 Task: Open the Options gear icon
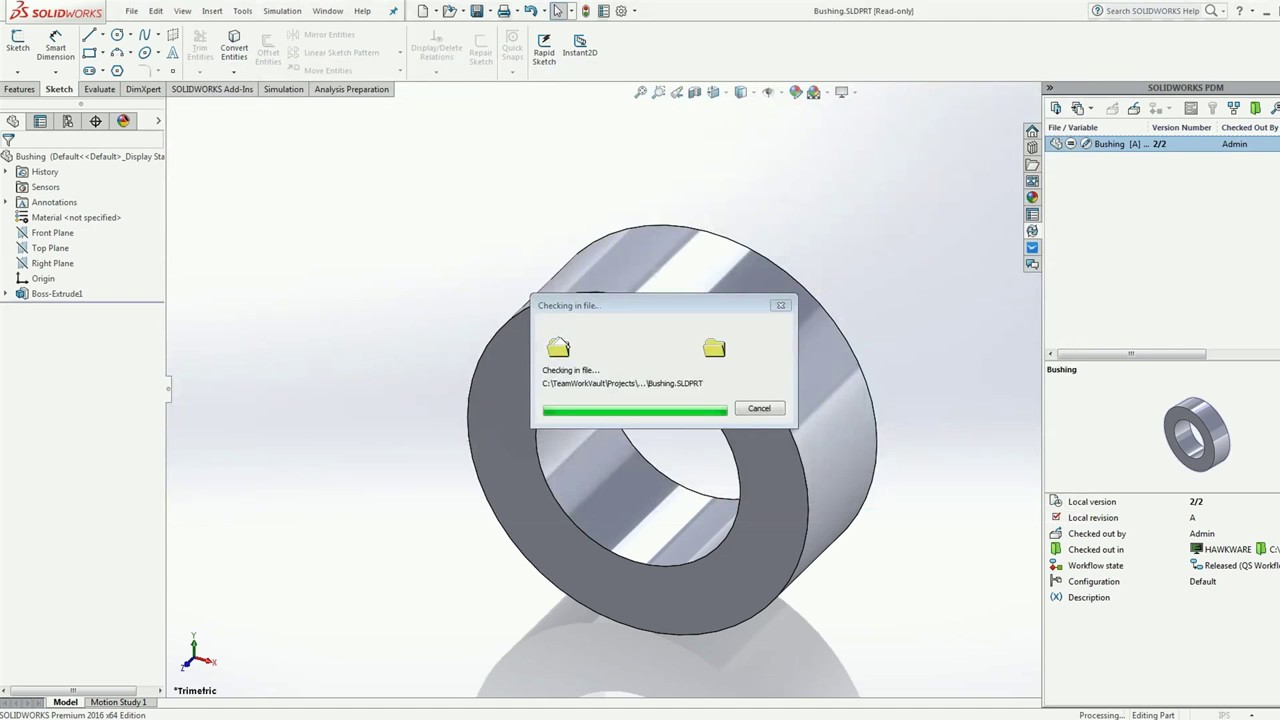(621, 11)
